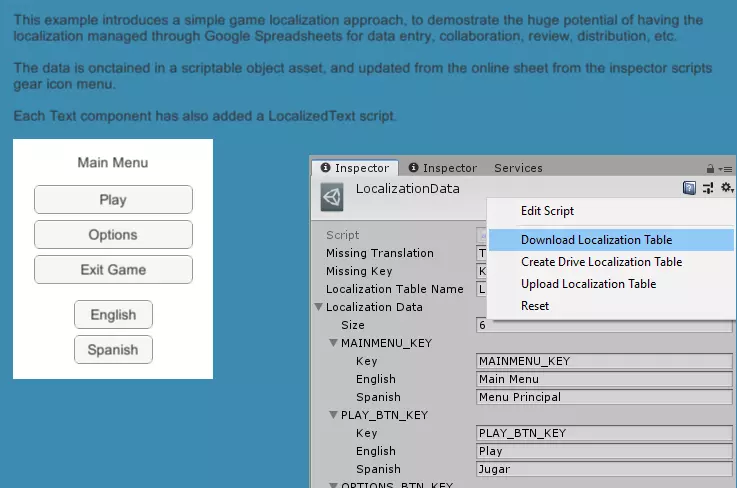This screenshot has width=737, height=488.
Task: Open the inspector tab options menu icon
Action: click(x=726, y=169)
